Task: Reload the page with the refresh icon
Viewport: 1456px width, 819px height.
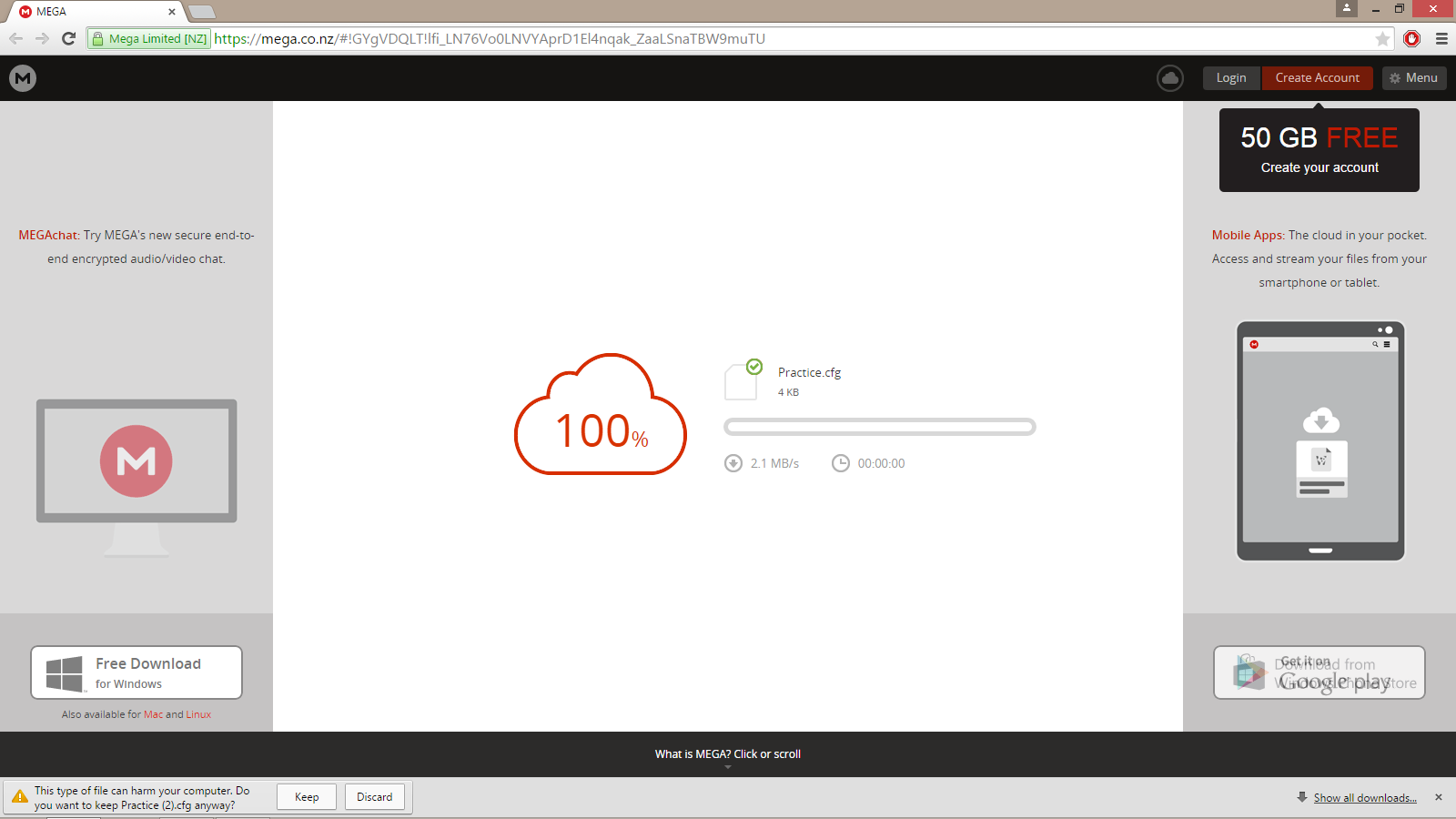Action: coord(68,38)
